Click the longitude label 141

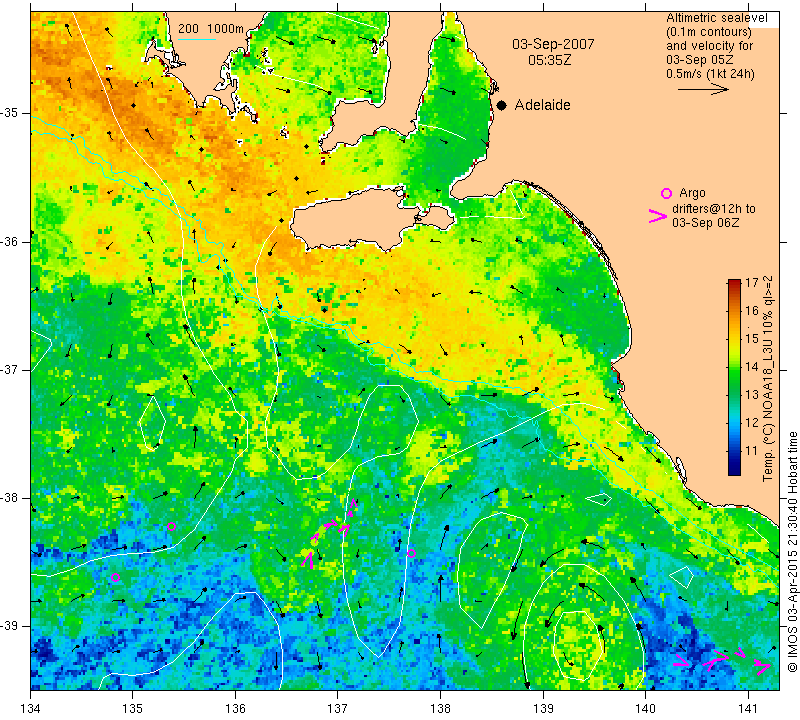pos(748,709)
